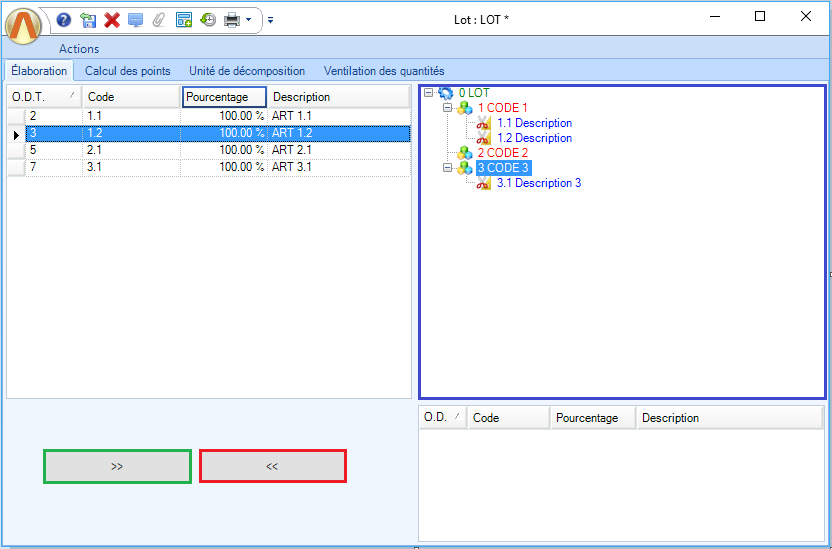This screenshot has height=549, width=832.
Task: Switch to Calcul des points tab
Action: 127,71
